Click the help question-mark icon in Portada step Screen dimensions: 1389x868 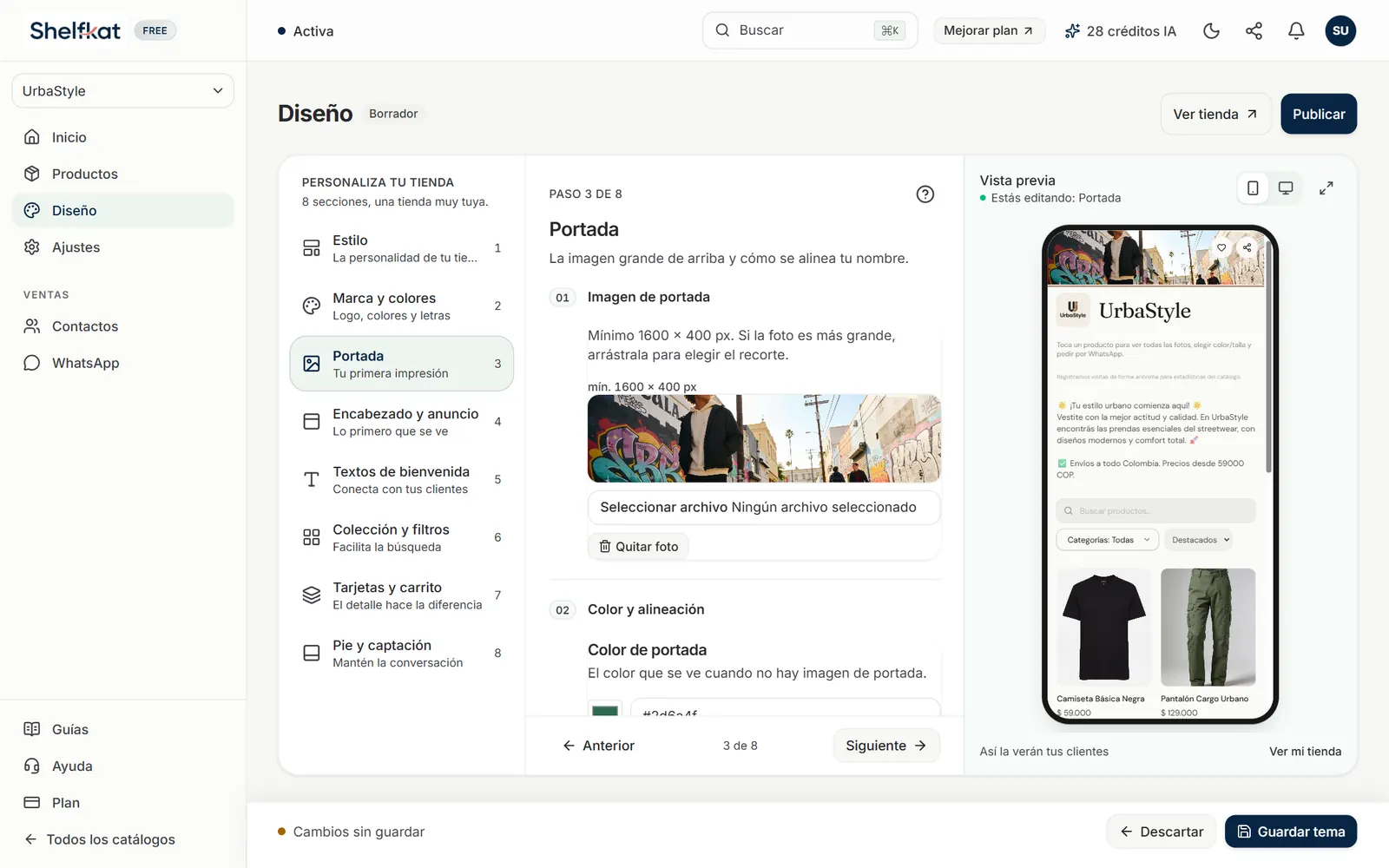[925, 194]
